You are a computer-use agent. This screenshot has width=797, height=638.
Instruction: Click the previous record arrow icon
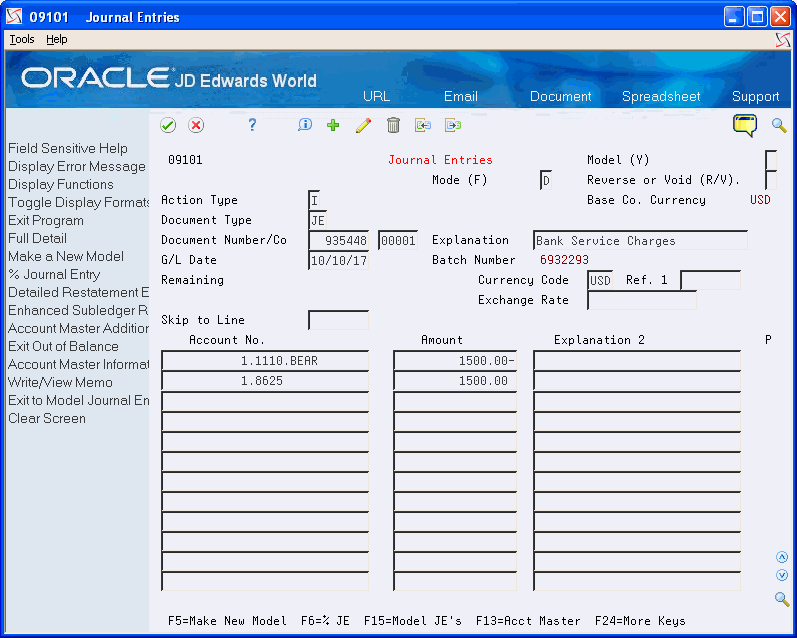[422, 125]
